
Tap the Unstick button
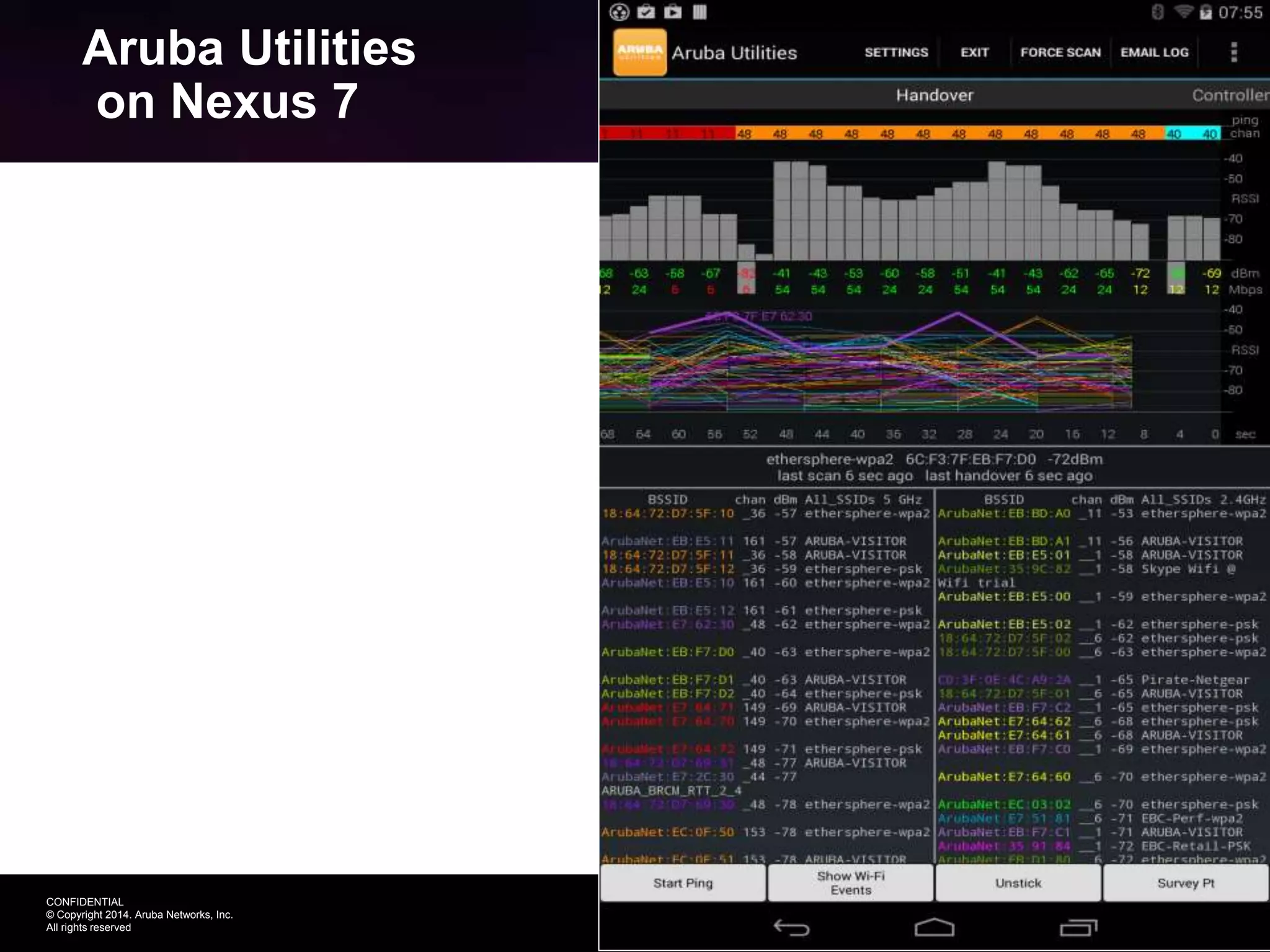pyautogui.click(x=1018, y=883)
